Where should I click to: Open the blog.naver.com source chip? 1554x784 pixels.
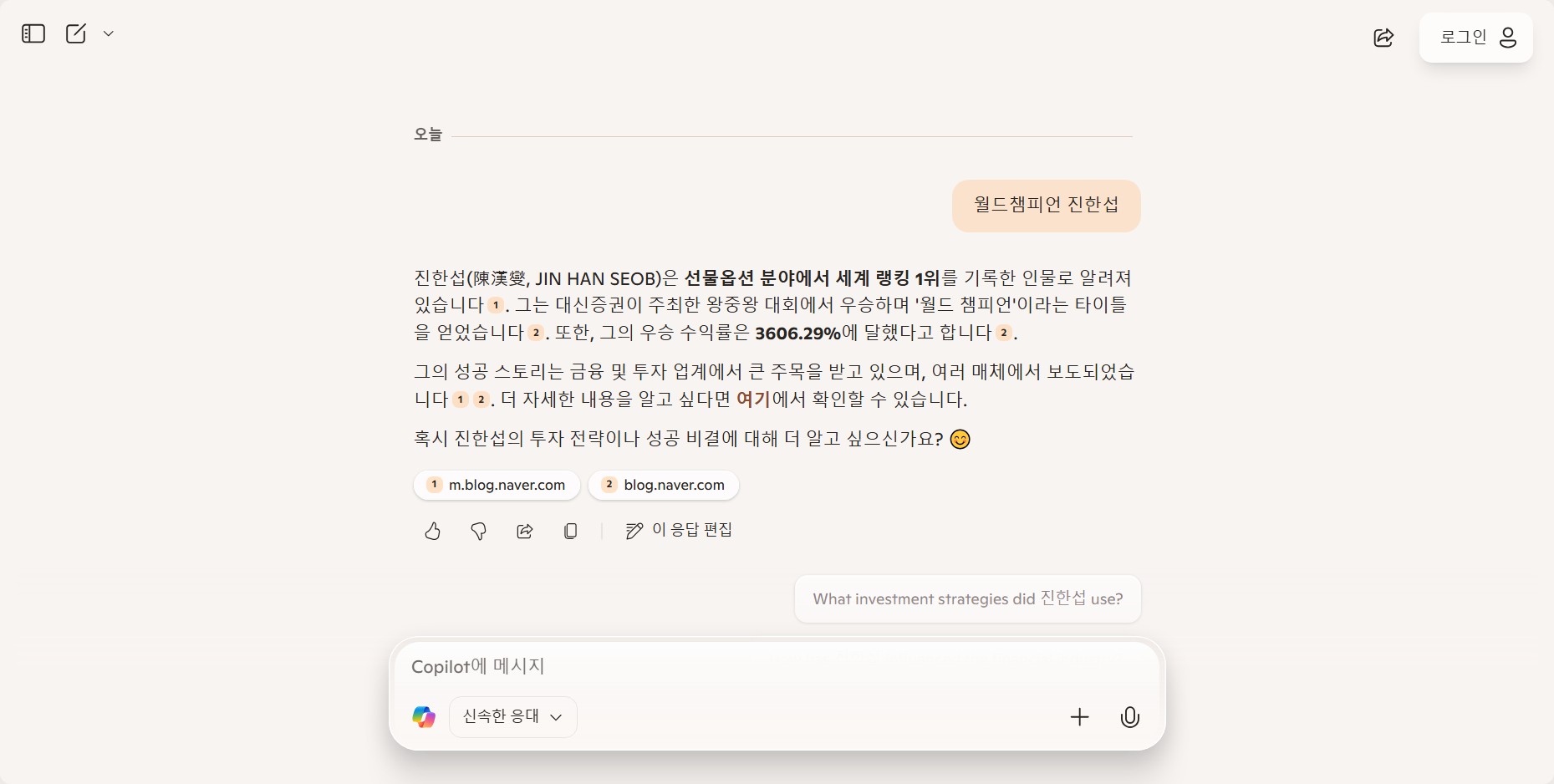click(x=664, y=485)
